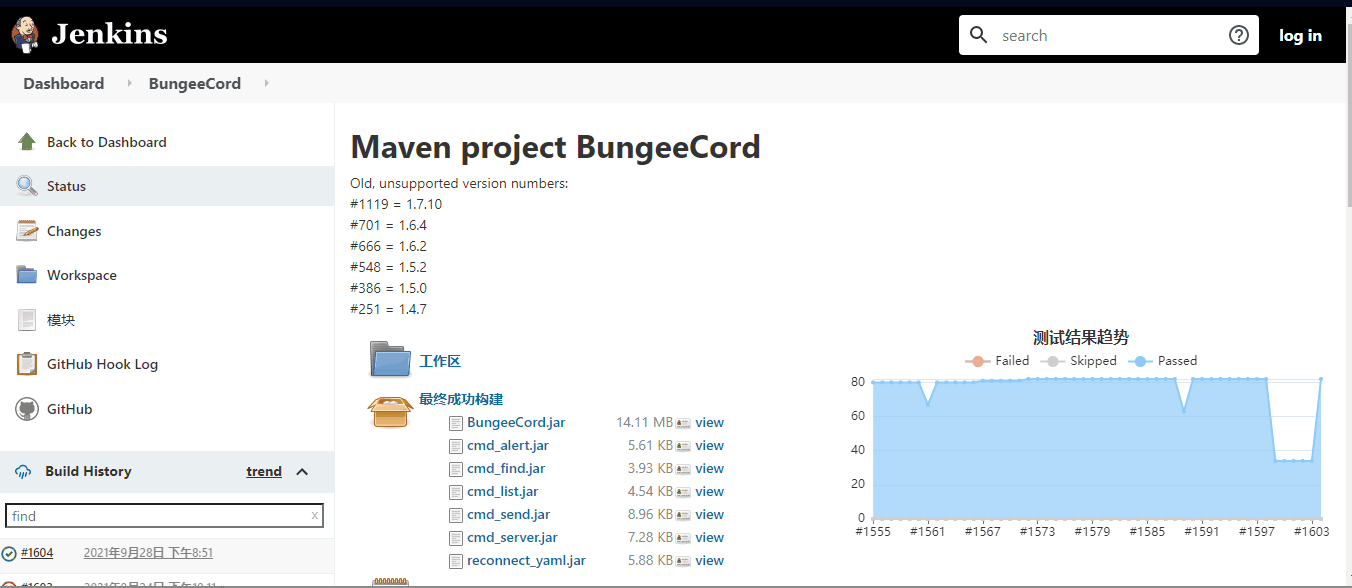Click the GitHub octocat icon in sidebar

[x=27, y=409]
